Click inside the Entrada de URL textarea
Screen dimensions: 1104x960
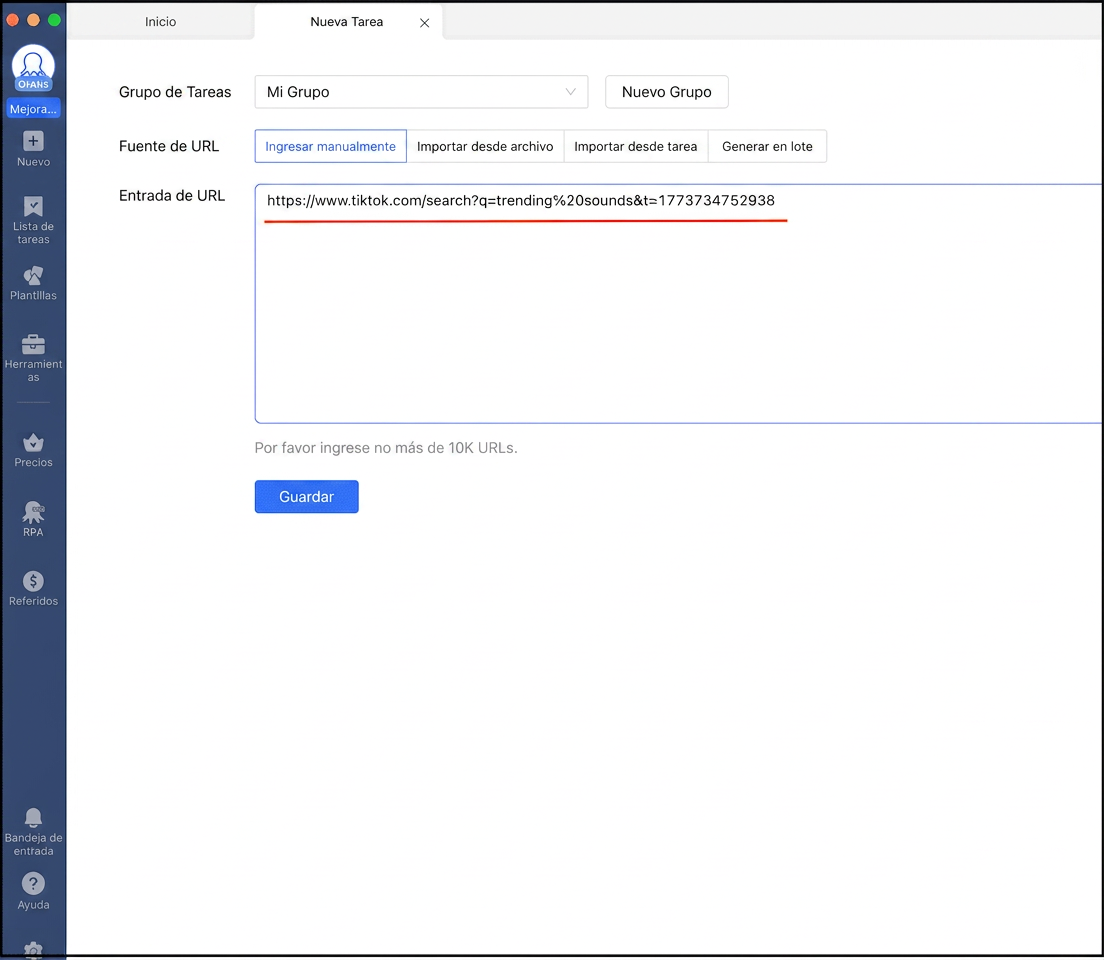pyautogui.click(x=679, y=304)
